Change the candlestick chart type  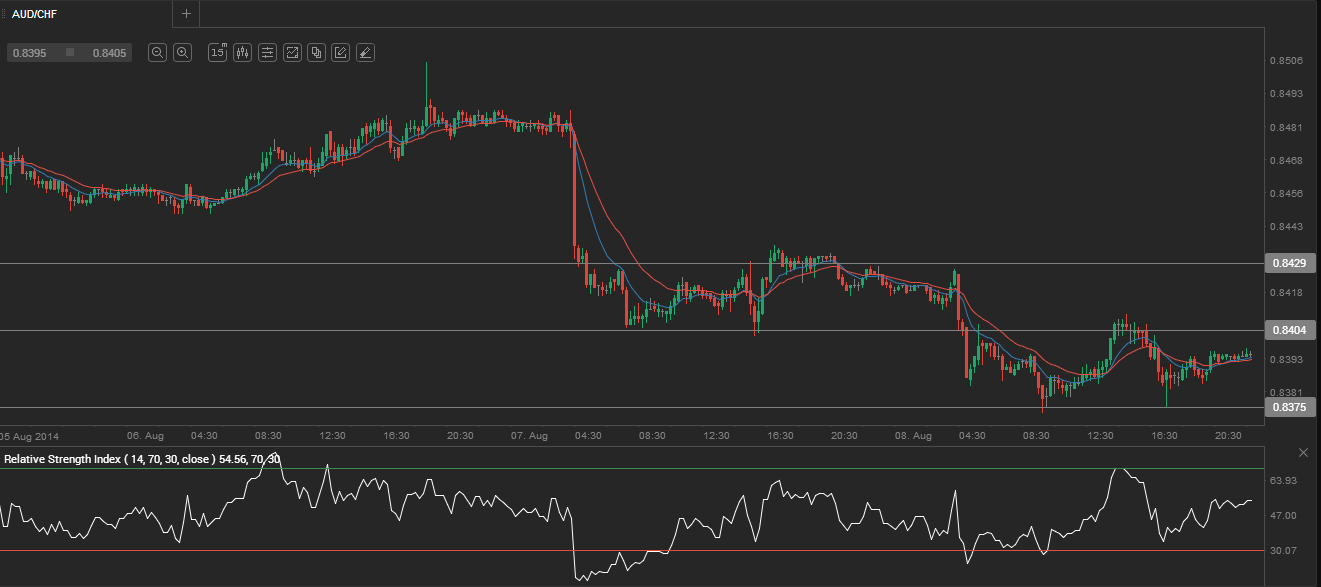coord(242,53)
